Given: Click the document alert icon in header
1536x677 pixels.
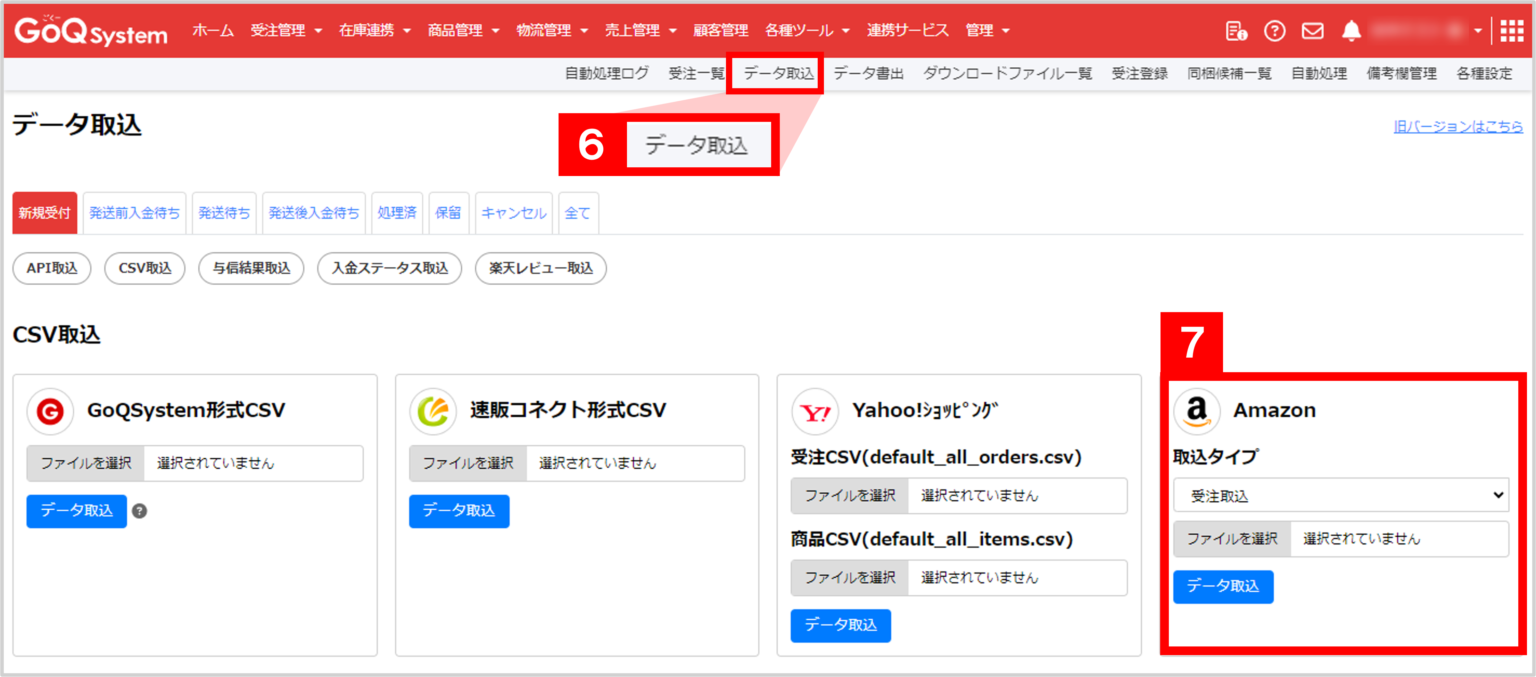Looking at the screenshot, I should [1238, 31].
